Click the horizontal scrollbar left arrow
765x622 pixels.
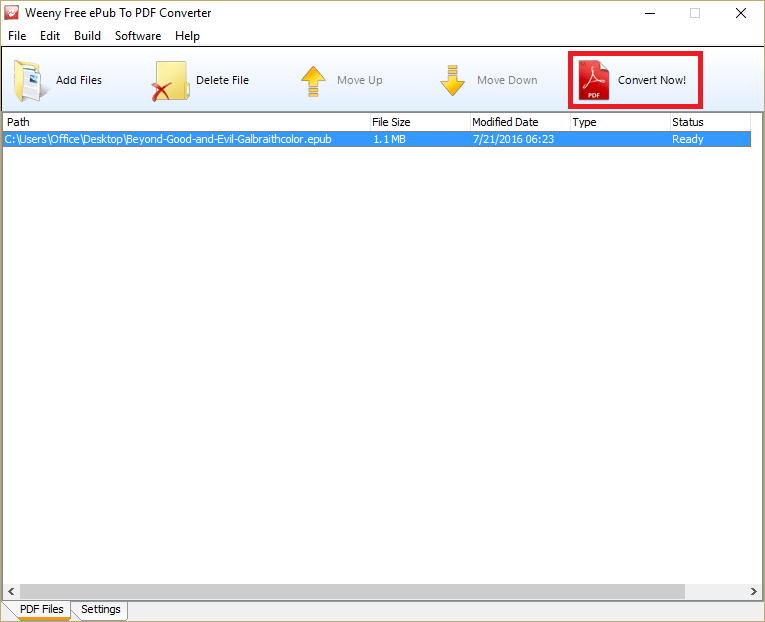tap(11, 591)
